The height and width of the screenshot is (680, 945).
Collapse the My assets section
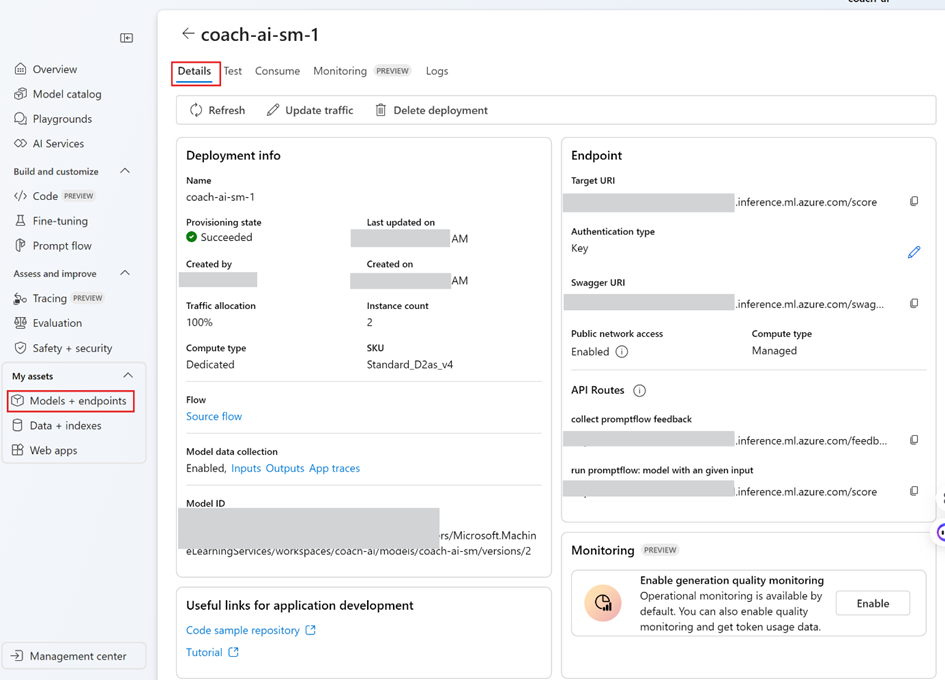[128, 376]
